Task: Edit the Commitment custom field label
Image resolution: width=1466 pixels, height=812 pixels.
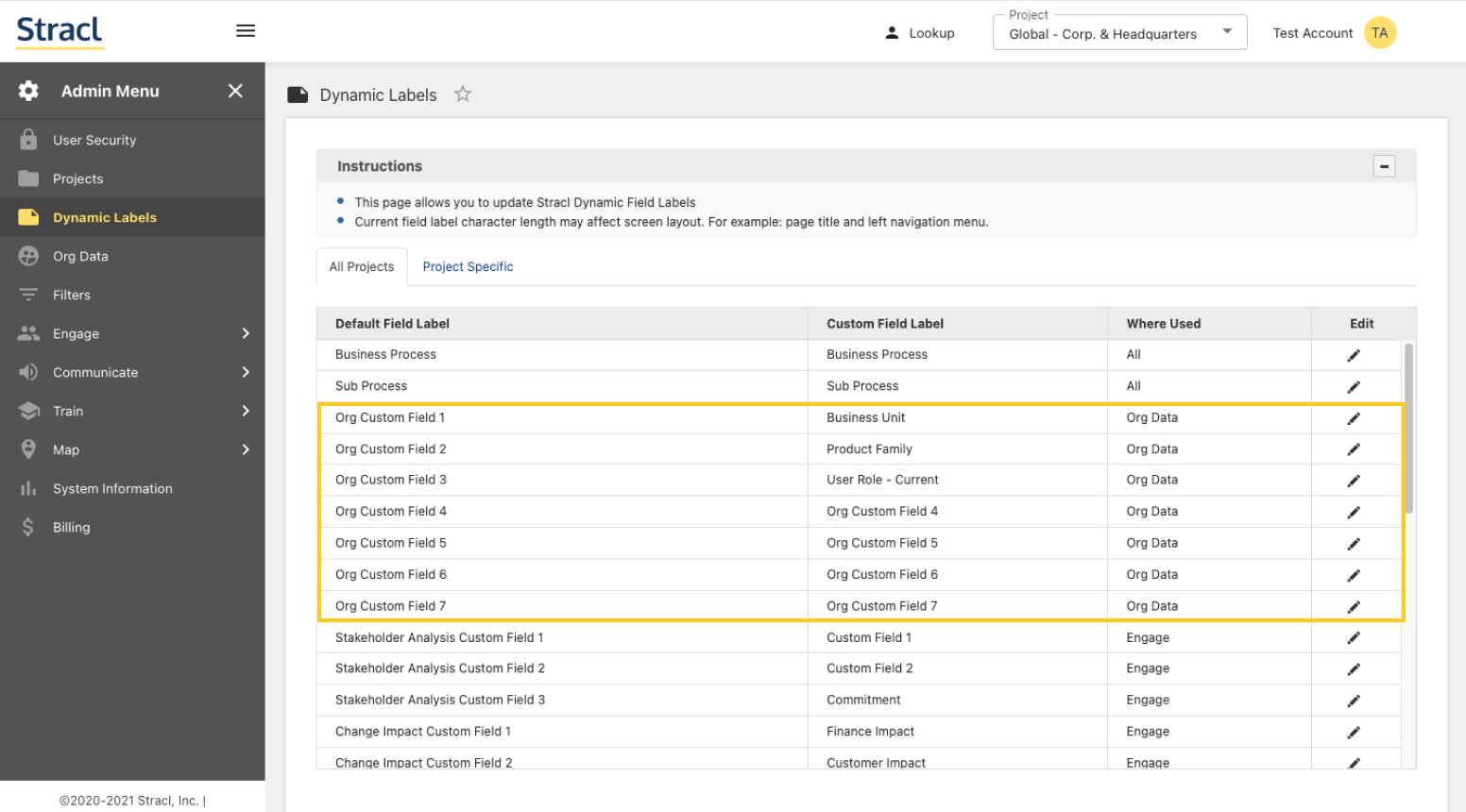Action: click(x=1354, y=700)
